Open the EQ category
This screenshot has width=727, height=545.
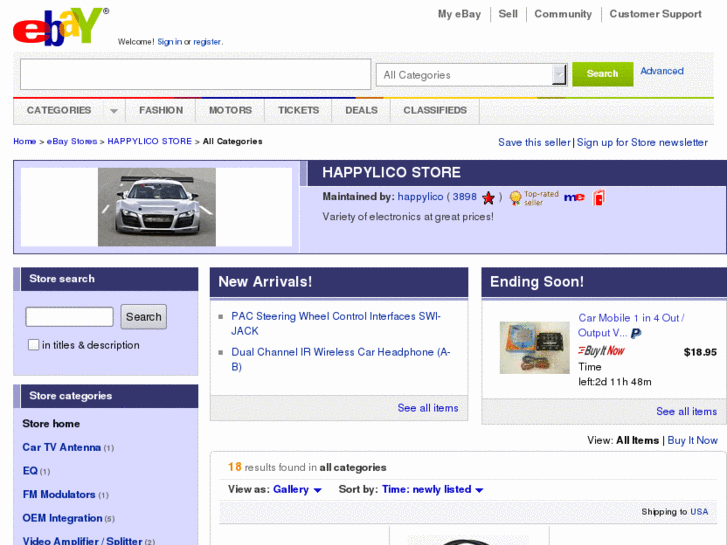click(30, 471)
